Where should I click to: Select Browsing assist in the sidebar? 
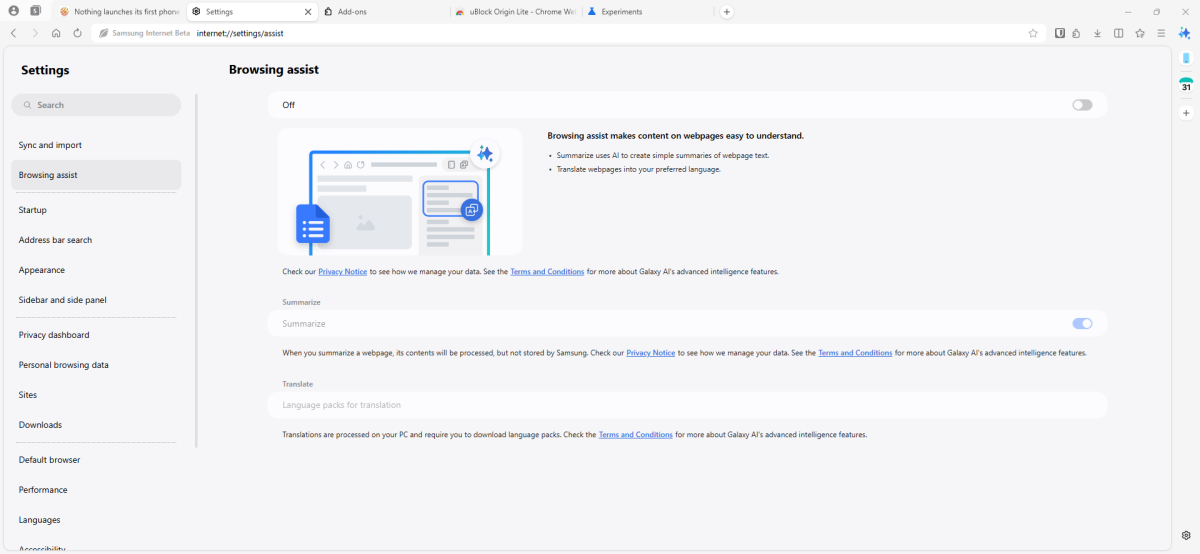(96, 175)
